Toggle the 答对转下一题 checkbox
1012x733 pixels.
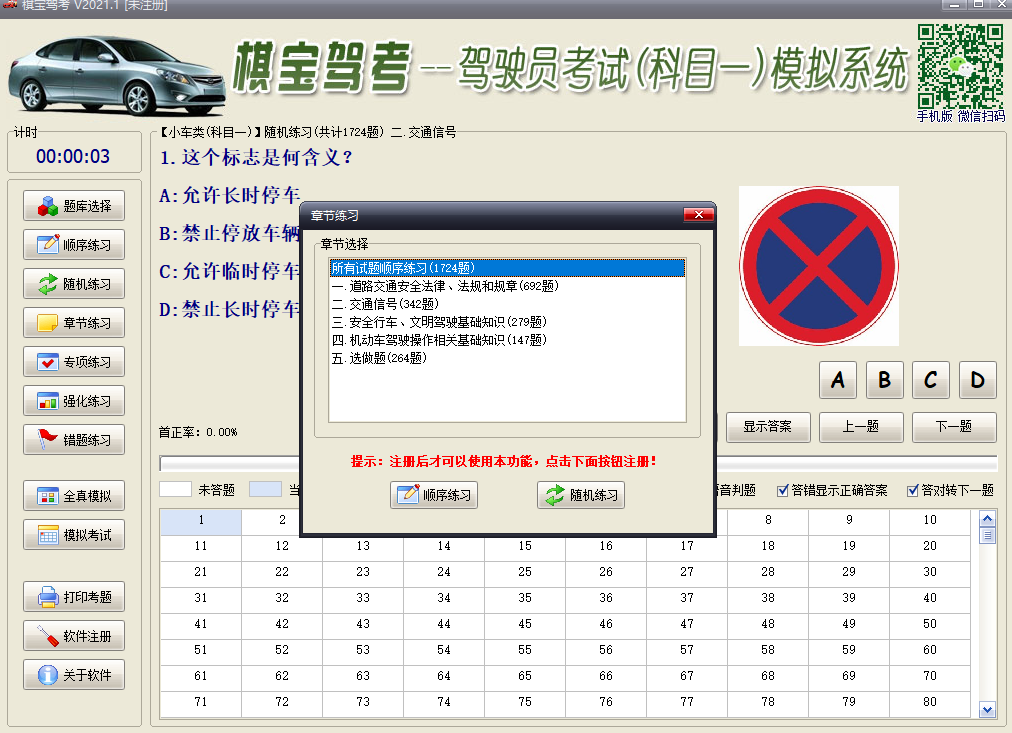pos(913,490)
